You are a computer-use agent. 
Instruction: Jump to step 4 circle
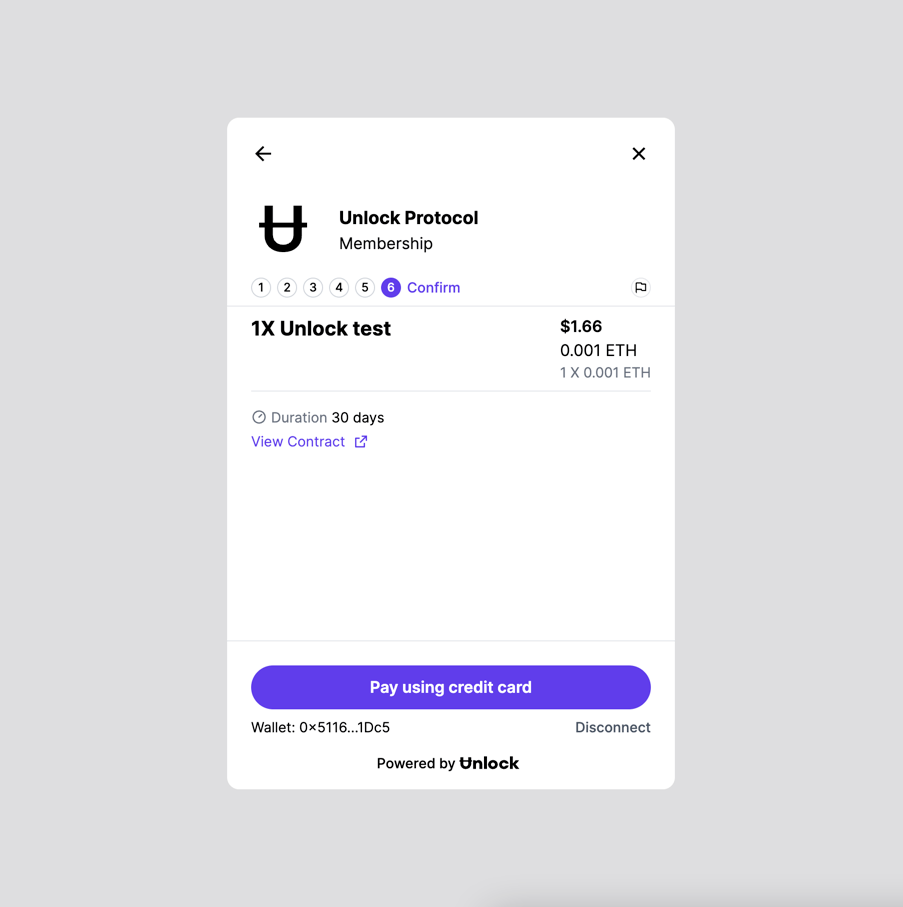point(339,287)
